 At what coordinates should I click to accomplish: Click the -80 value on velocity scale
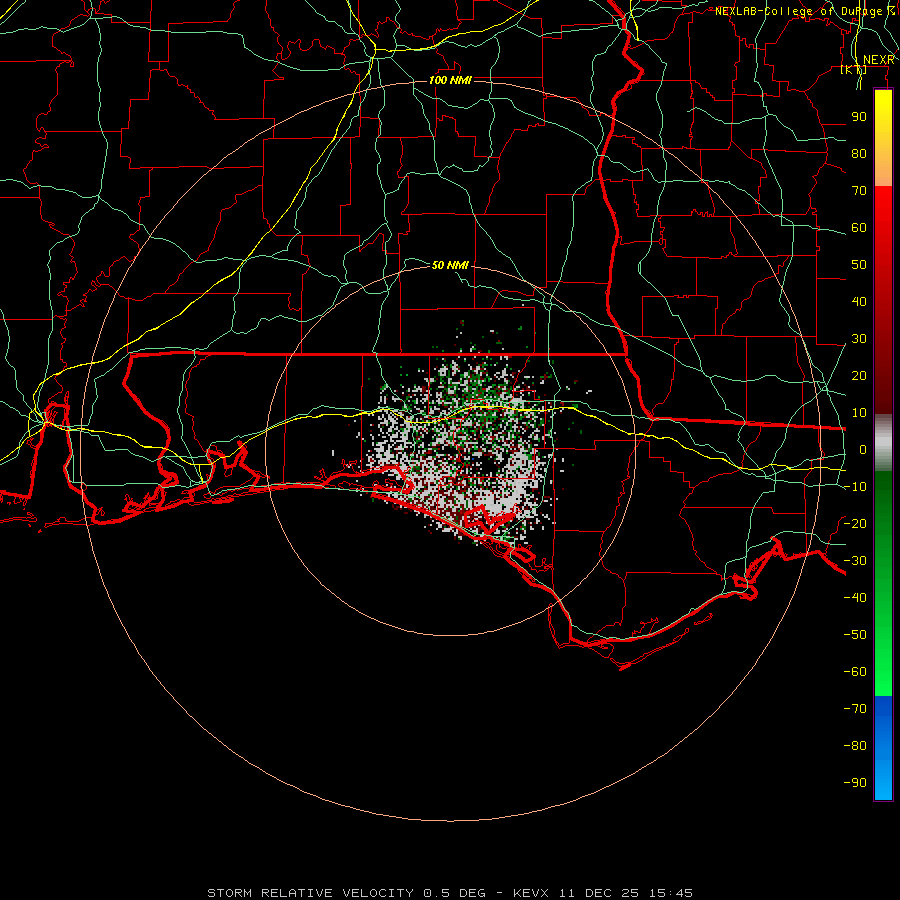(855, 746)
